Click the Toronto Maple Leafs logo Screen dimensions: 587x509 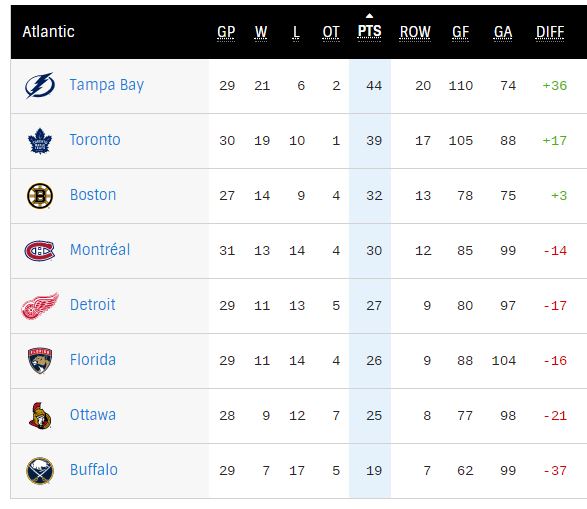coord(40,141)
